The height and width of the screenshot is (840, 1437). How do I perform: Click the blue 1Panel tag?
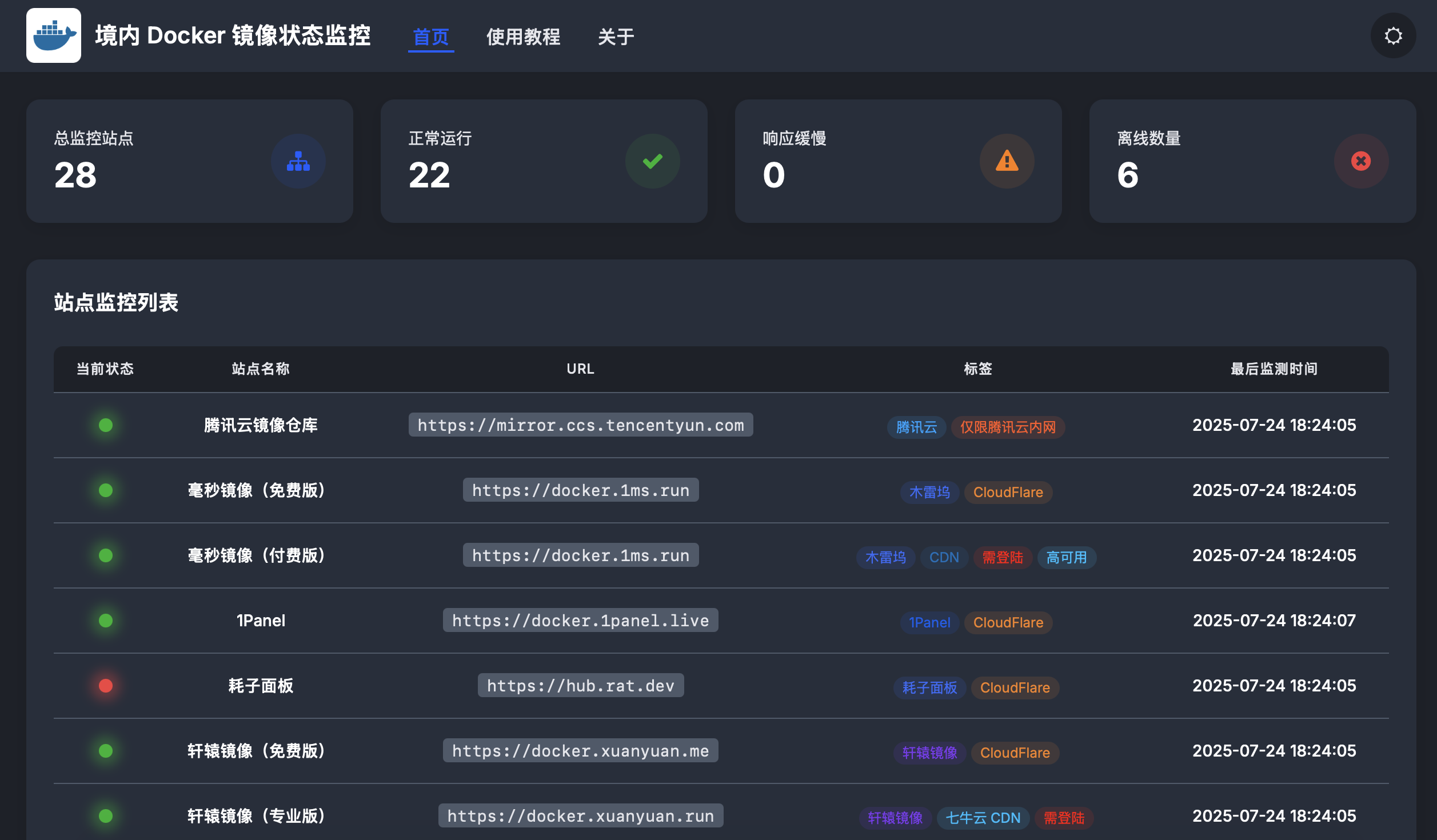[x=929, y=623]
